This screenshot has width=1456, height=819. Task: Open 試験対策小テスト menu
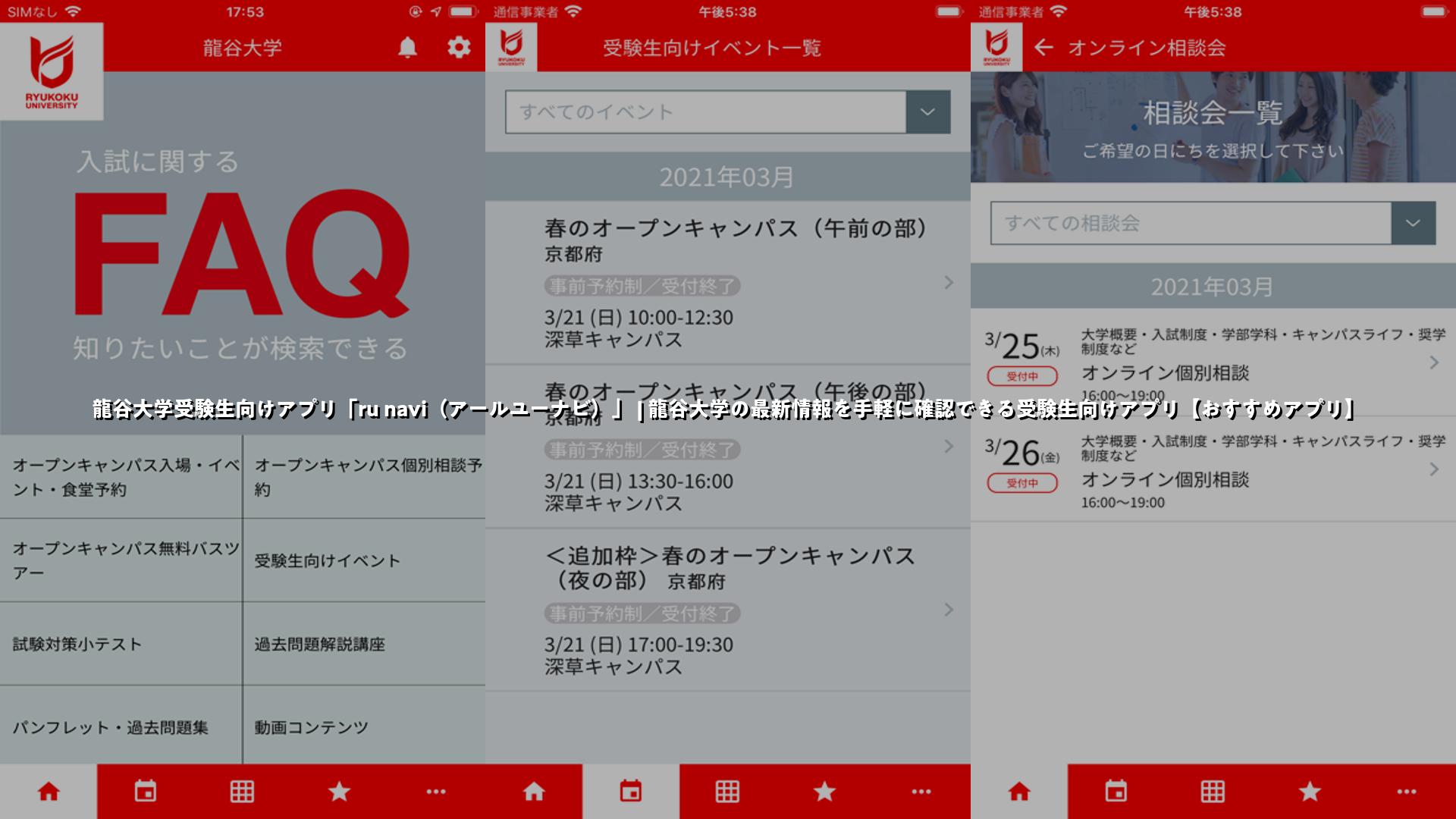[x=121, y=644]
